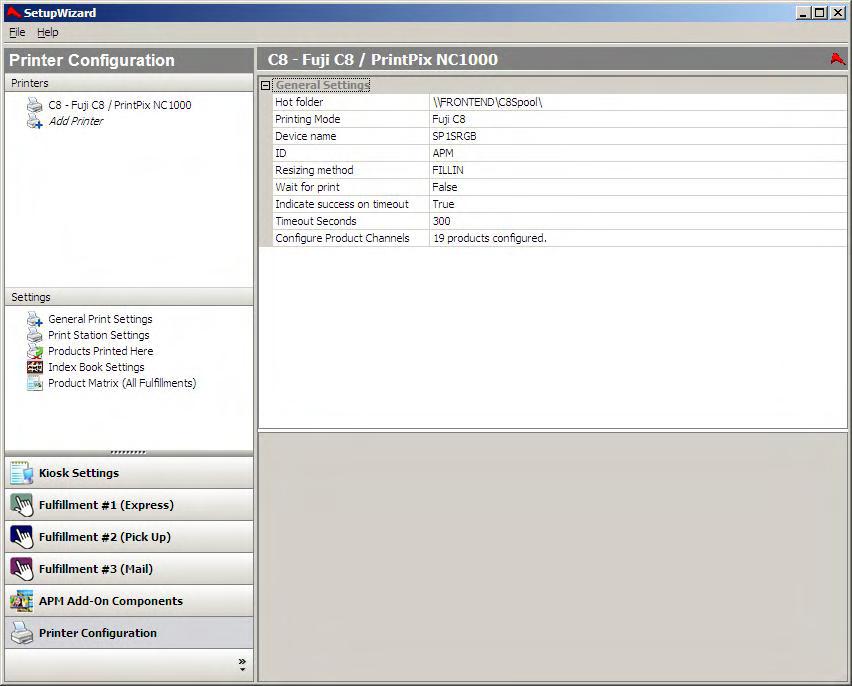Image resolution: width=852 pixels, height=686 pixels.
Task: Click the Hot folder value \\FRONTEND\C8Spool\
Action: tap(638, 102)
